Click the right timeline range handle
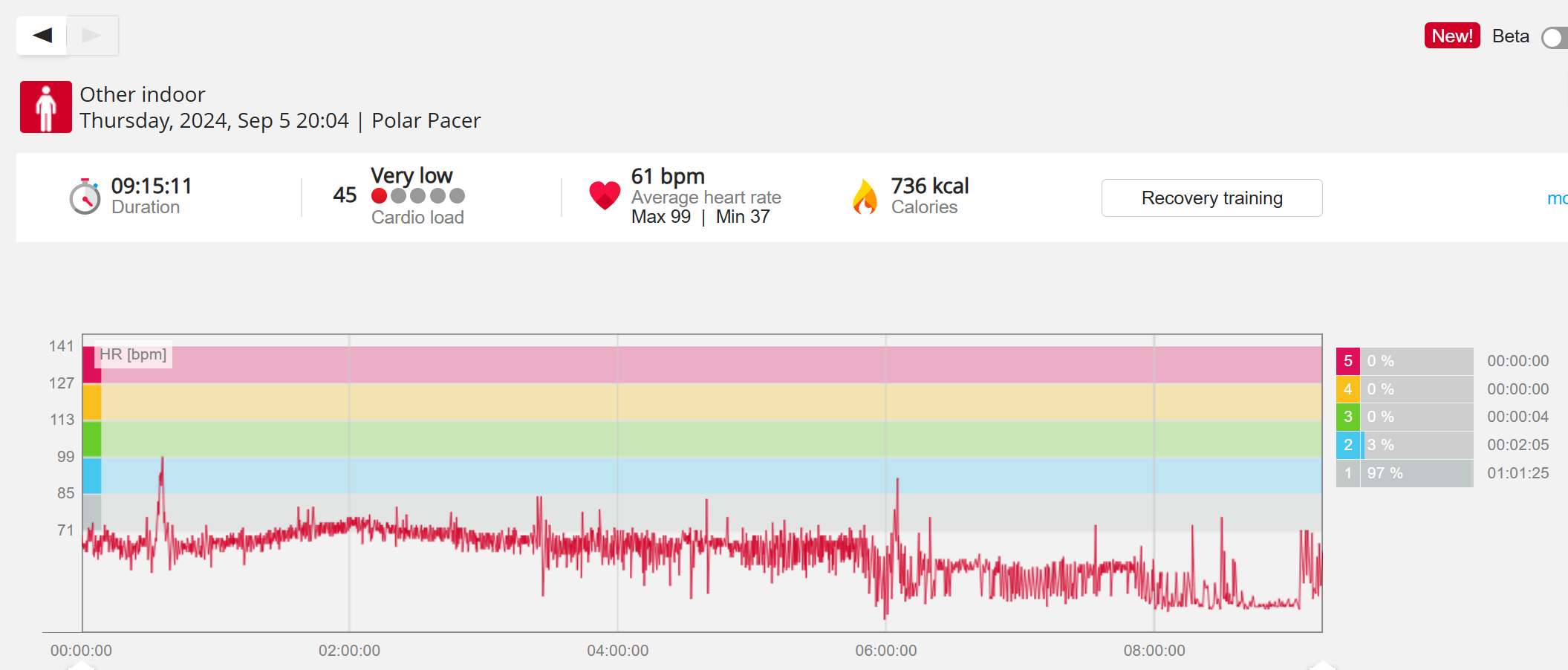 click(x=1321, y=666)
